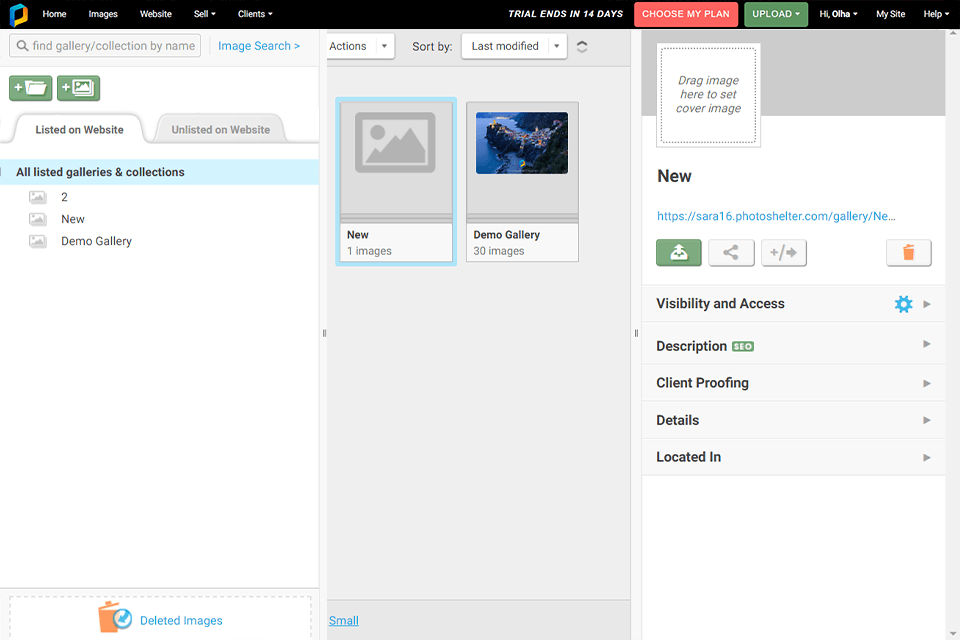Switch to Unlisted on Website tab
Screen dimensions: 960x640
pos(220,129)
